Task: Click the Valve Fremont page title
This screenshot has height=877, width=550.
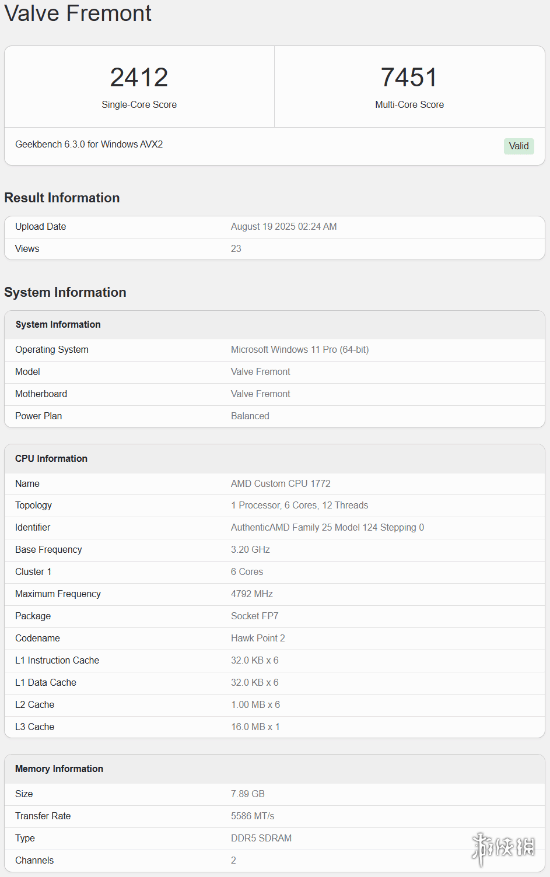Action: tap(78, 13)
